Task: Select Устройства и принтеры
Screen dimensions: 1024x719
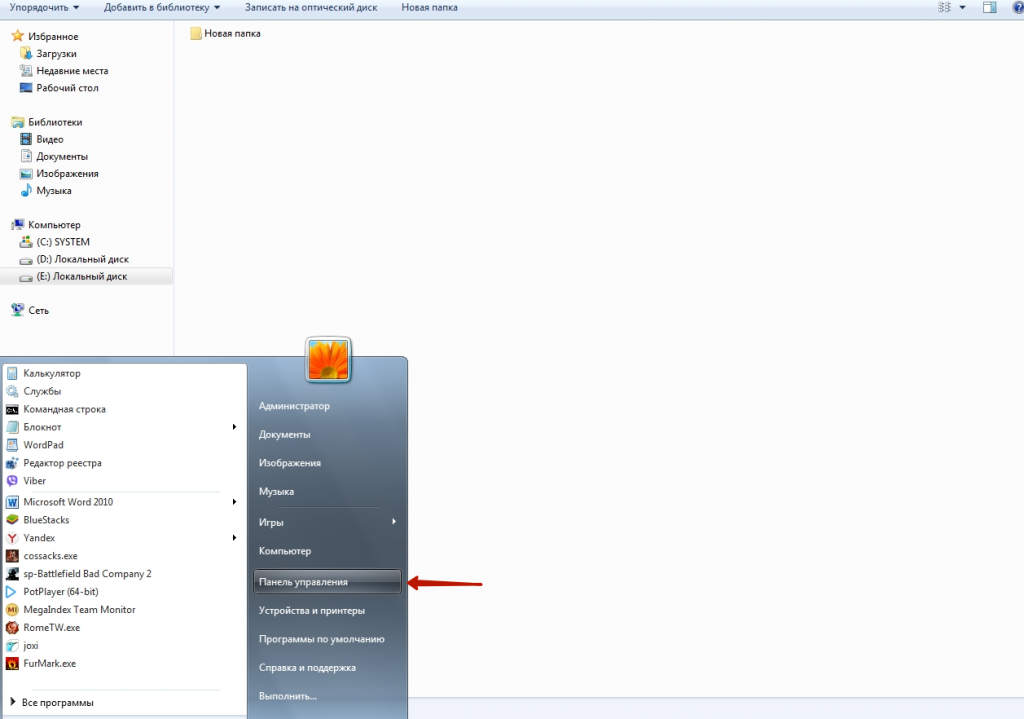Action: [x=311, y=610]
